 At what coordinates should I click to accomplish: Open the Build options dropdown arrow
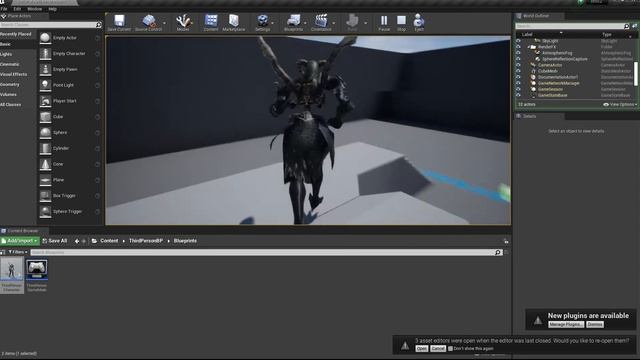[365, 23]
